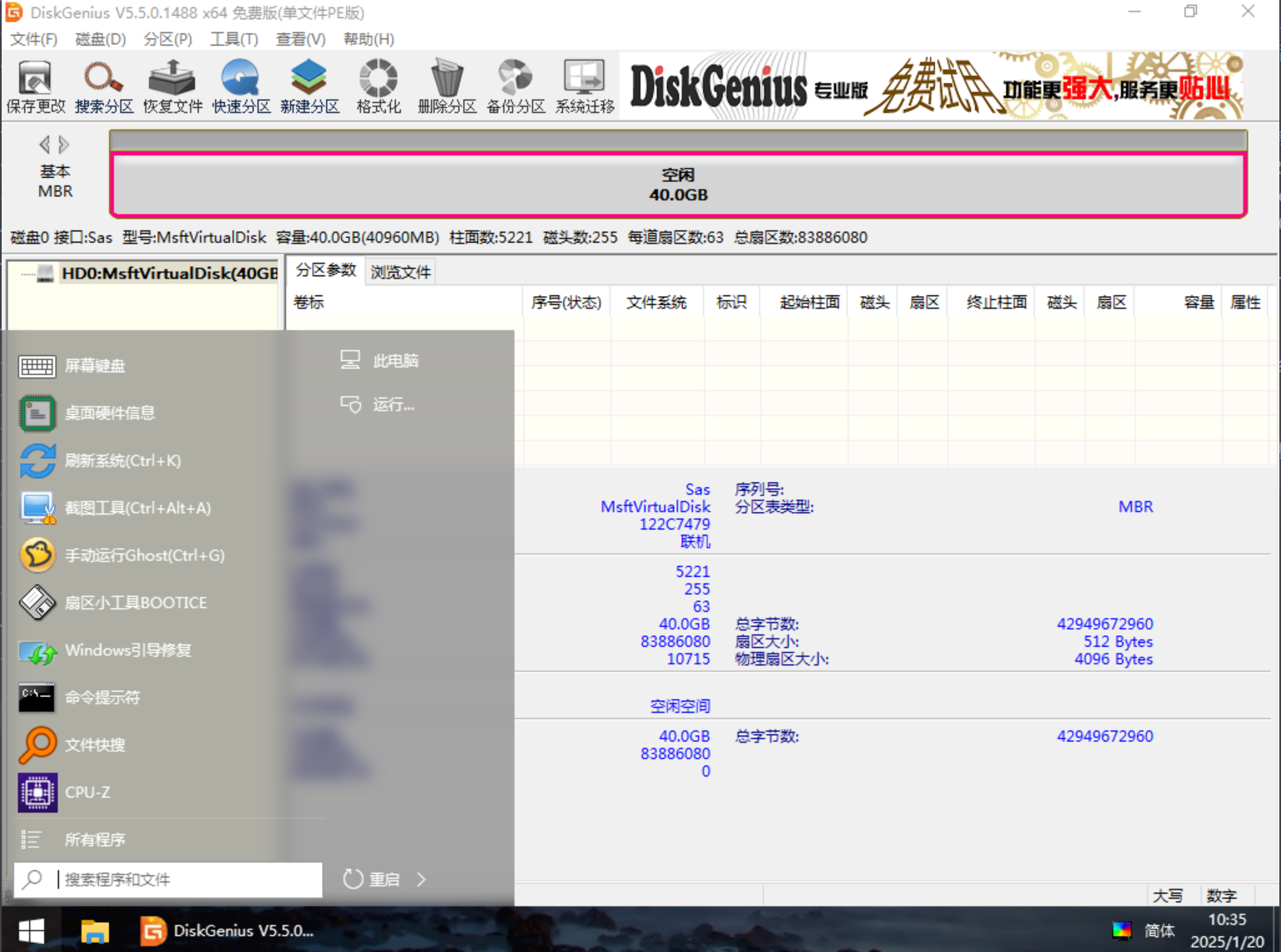Open the File (文件) menu
Screen dimensions: 1281x952
33,39
